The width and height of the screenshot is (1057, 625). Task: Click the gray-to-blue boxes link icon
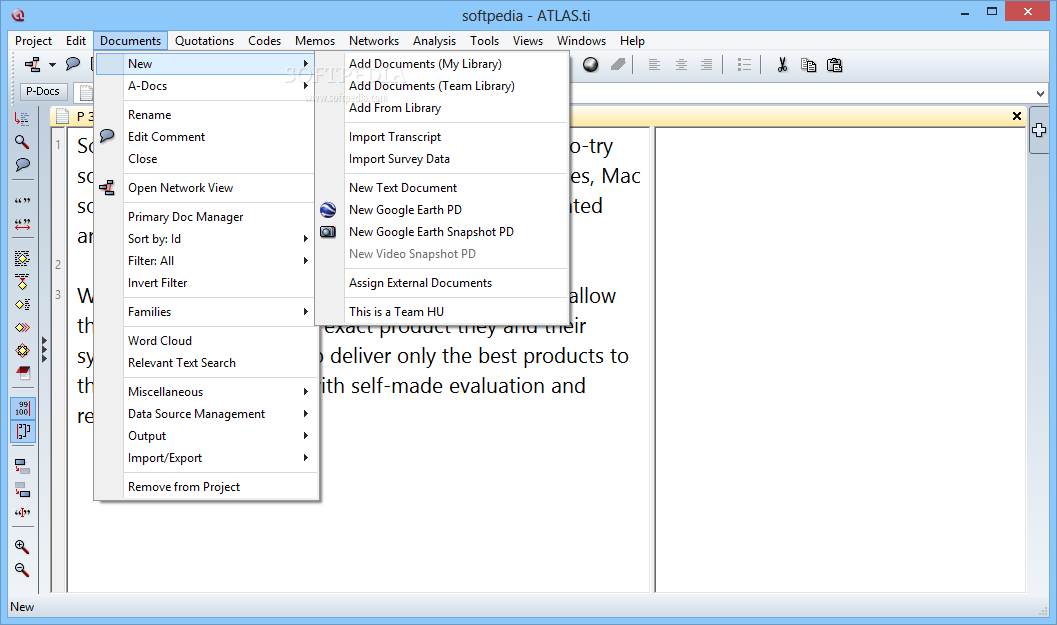(22, 489)
